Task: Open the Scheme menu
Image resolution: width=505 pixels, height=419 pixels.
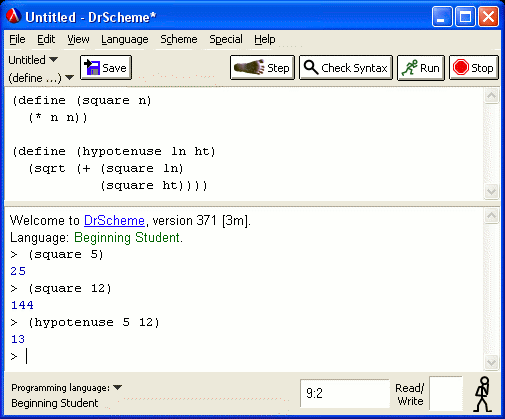Action: click(179, 39)
